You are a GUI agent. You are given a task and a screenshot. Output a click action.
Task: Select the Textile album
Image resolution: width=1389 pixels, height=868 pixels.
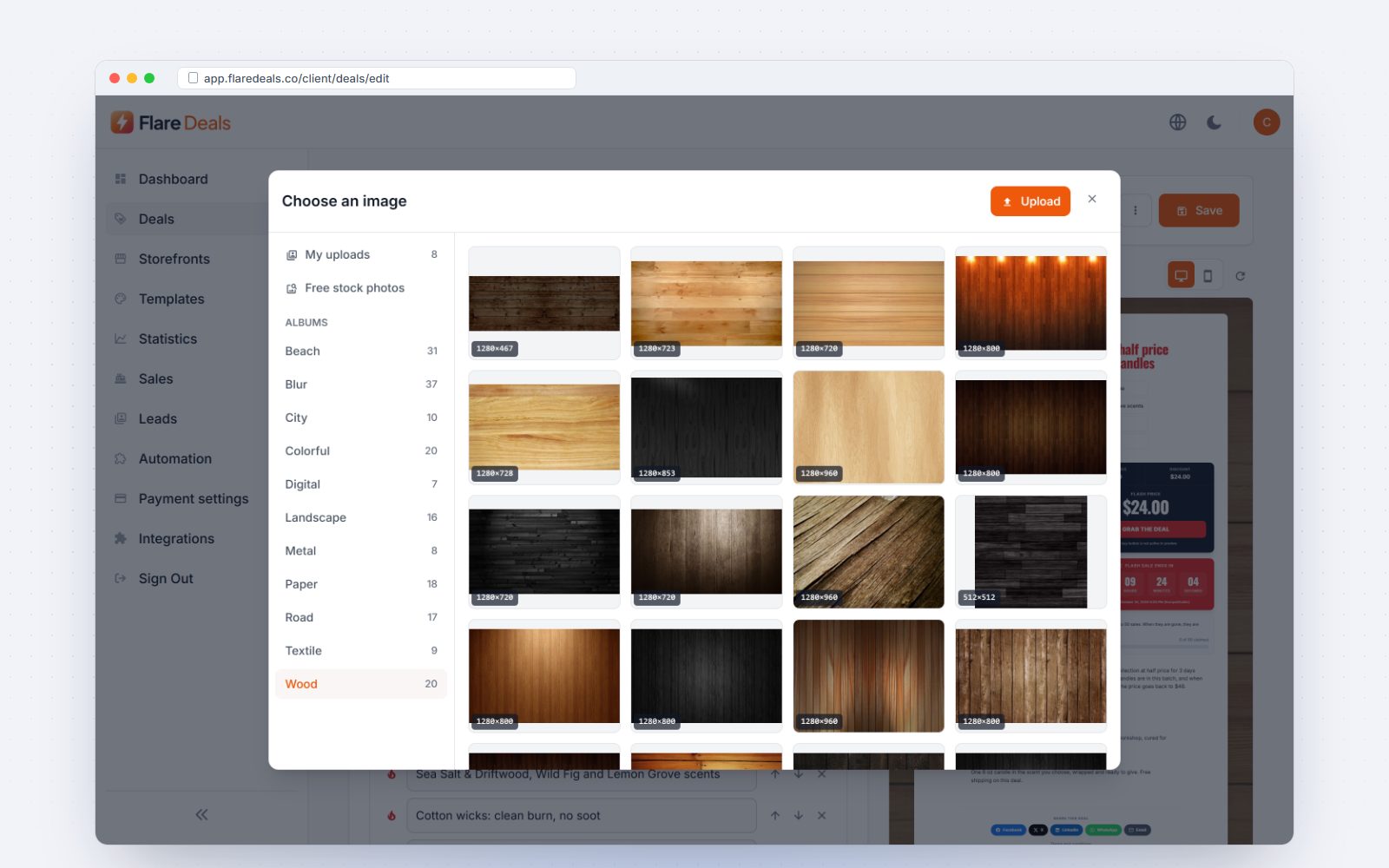(x=361, y=651)
